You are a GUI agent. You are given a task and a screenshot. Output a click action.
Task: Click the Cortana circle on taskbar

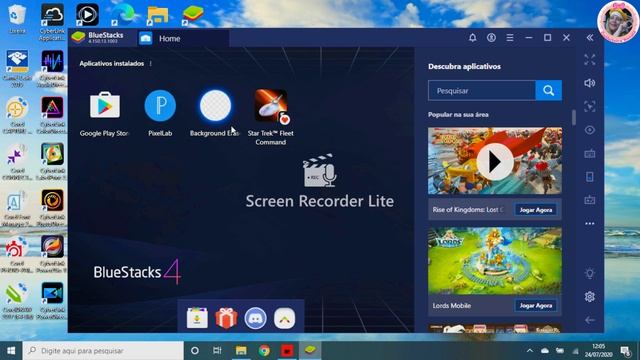click(x=195, y=351)
